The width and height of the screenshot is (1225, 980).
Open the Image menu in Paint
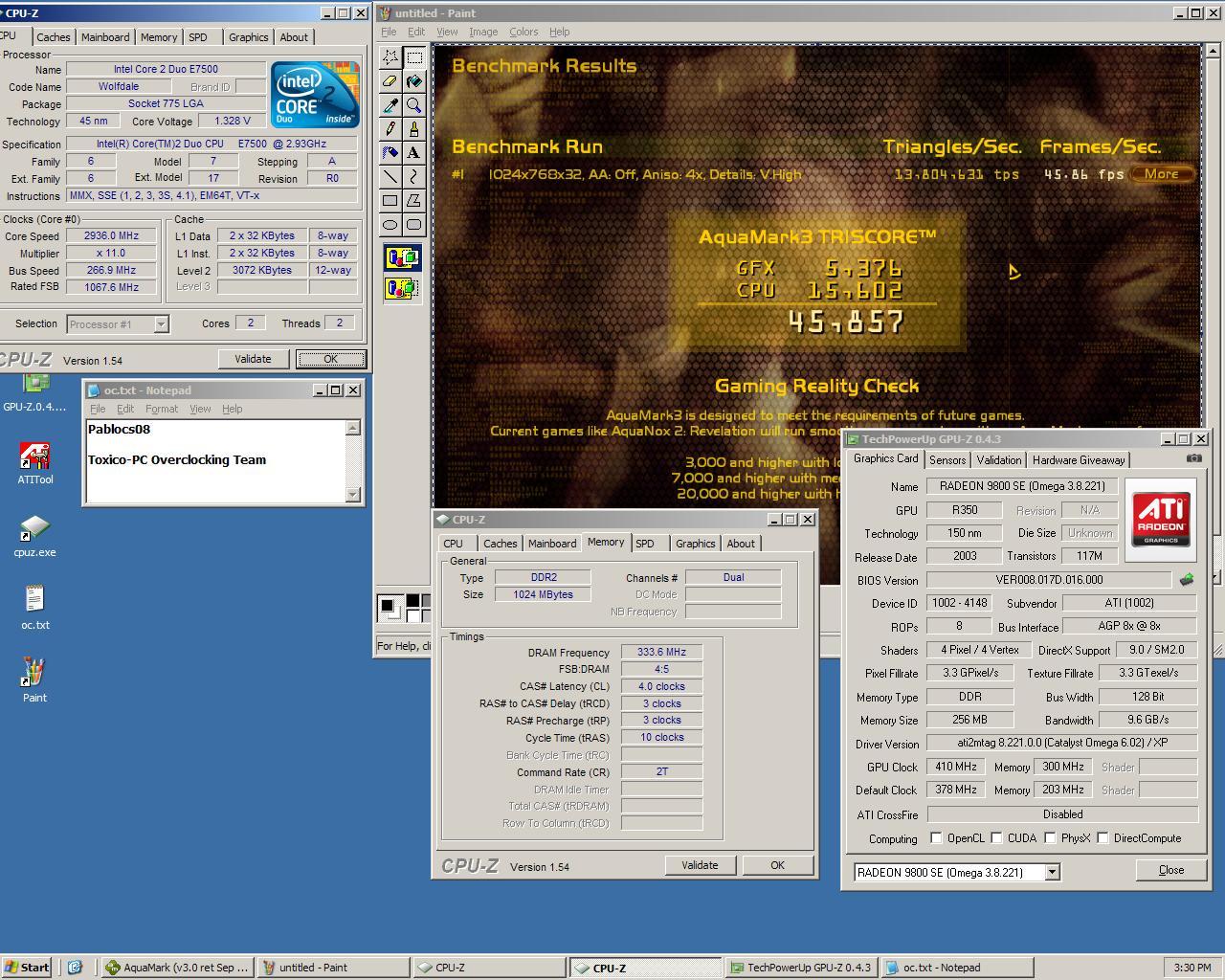[483, 32]
